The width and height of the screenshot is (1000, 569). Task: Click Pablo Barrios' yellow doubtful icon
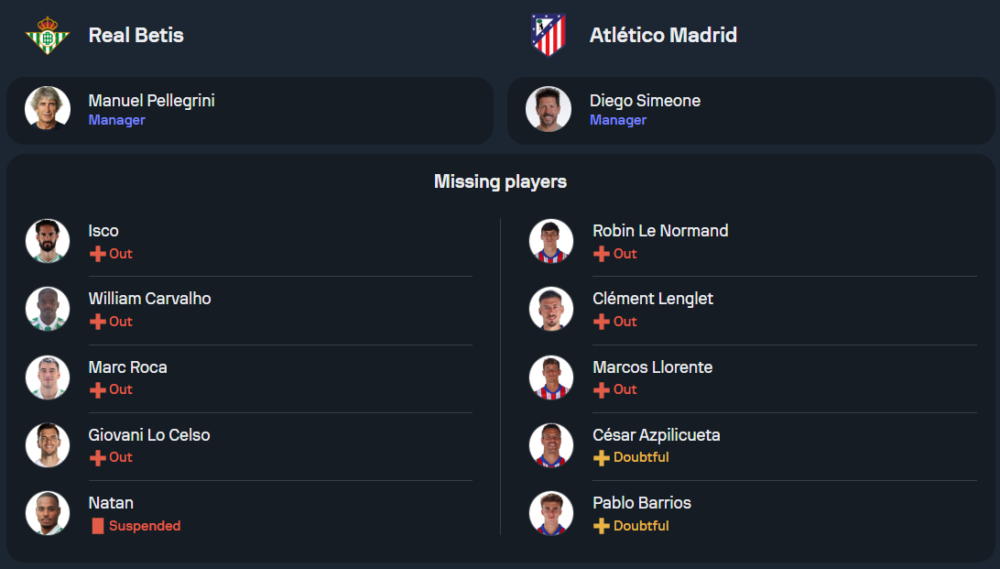[601, 526]
